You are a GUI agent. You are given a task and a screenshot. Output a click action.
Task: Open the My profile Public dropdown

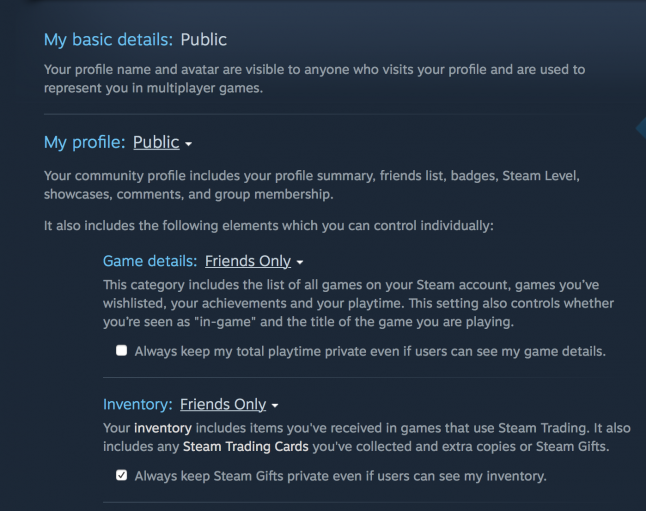[x=156, y=143]
